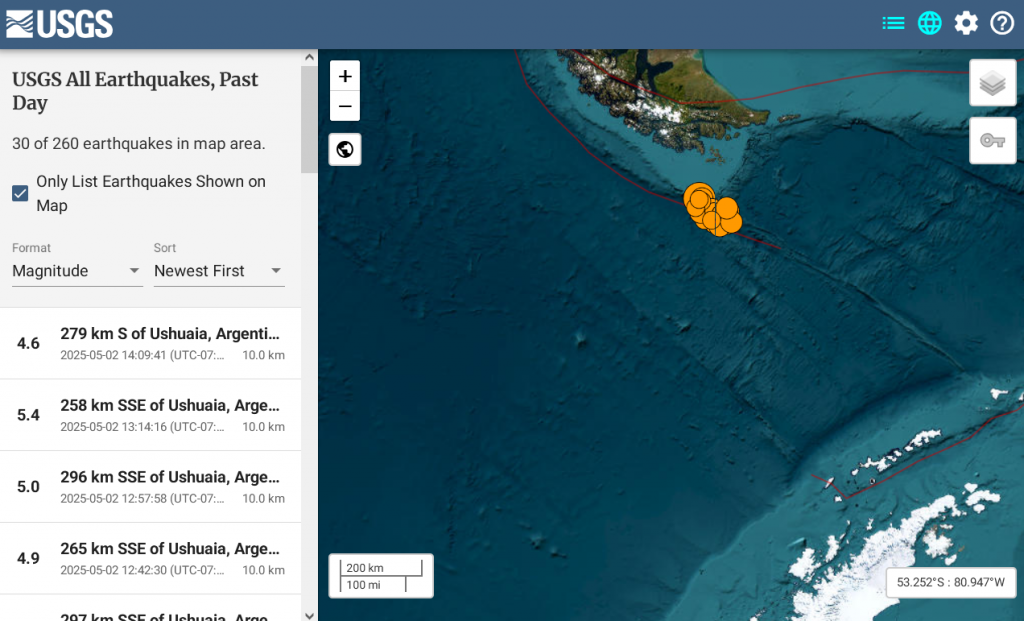This screenshot has height=621, width=1024.
Task: Click the sidebar scroll up arrow
Action: [310, 57]
